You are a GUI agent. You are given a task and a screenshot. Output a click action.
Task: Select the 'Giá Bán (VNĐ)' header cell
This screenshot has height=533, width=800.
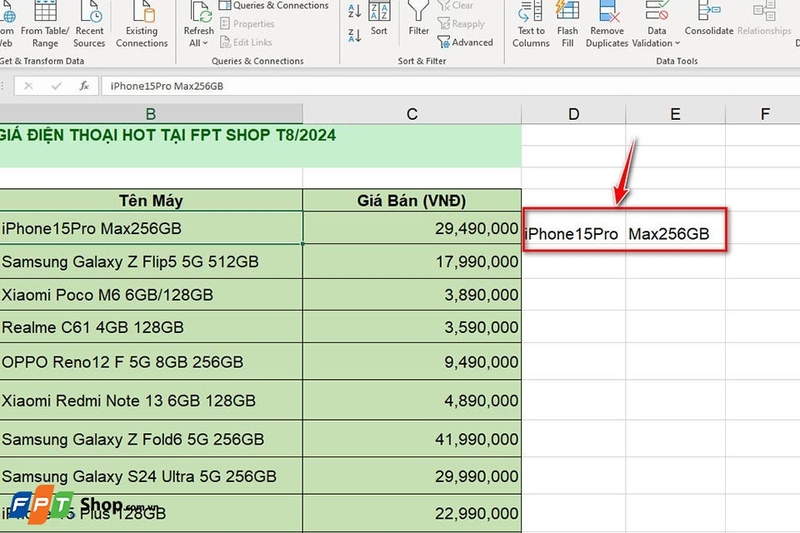coord(412,200)
